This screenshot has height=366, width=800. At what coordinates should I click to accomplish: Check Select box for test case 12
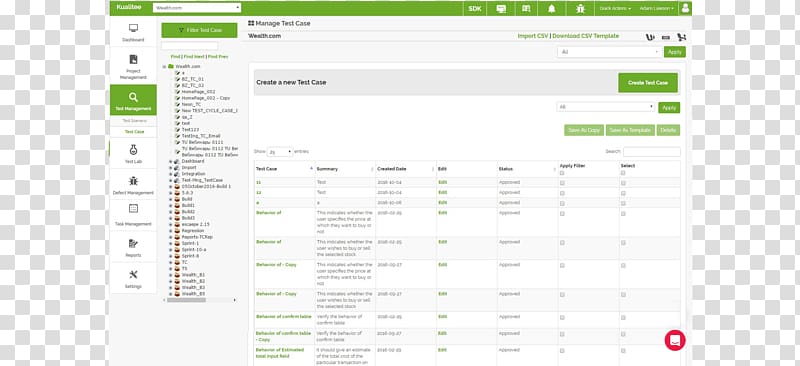623,193
